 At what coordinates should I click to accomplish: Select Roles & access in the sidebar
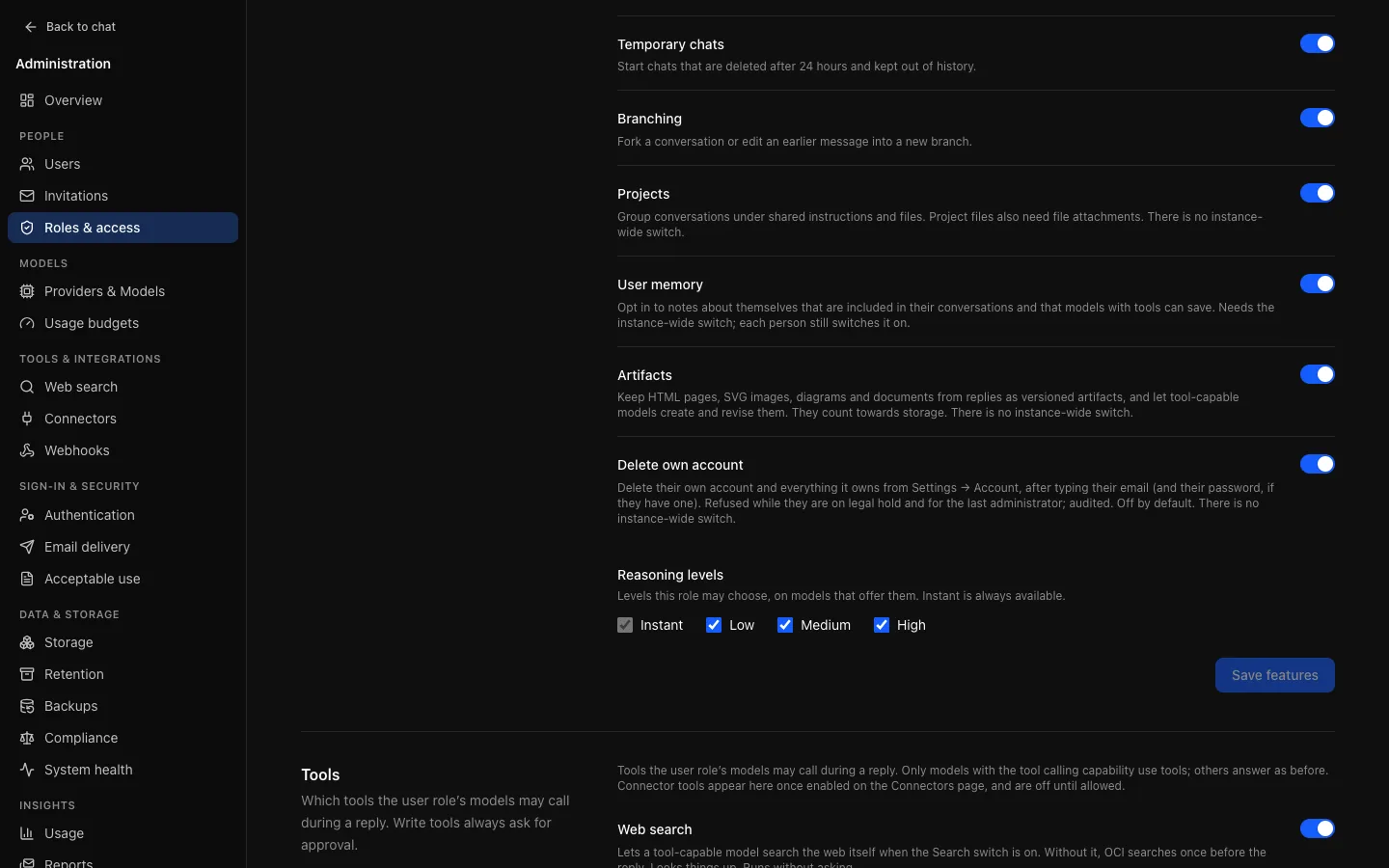click(x=123, y=228)
